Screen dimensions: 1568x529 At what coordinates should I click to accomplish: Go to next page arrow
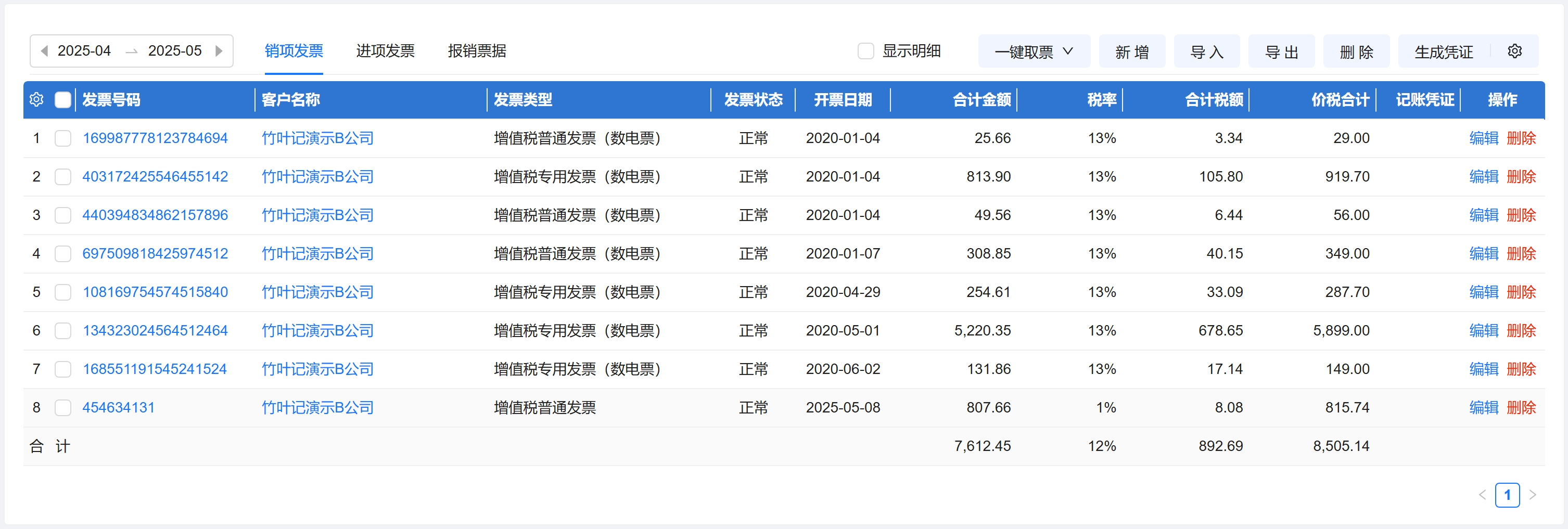(x=1533, y=495)
